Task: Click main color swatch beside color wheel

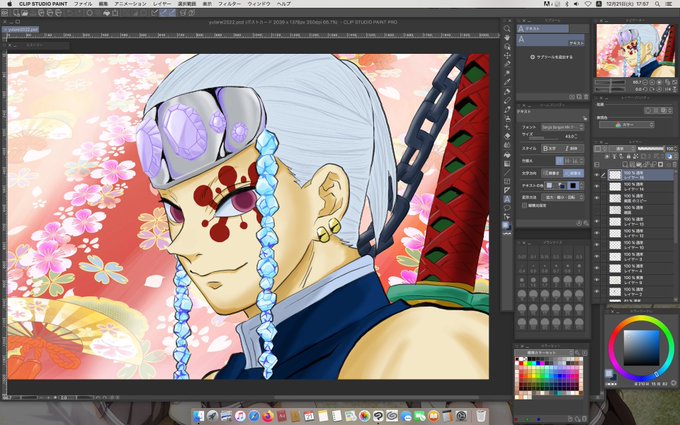Action: 609,373
